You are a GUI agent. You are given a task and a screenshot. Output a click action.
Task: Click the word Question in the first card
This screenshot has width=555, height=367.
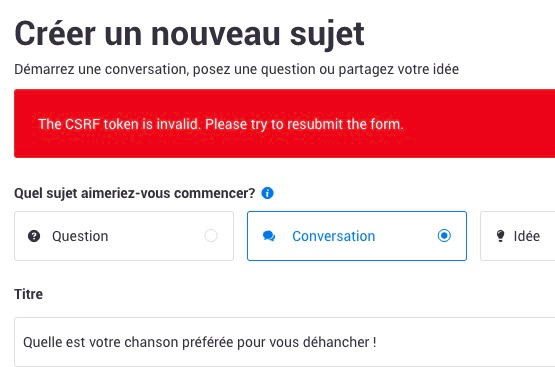tap(80, 236)
